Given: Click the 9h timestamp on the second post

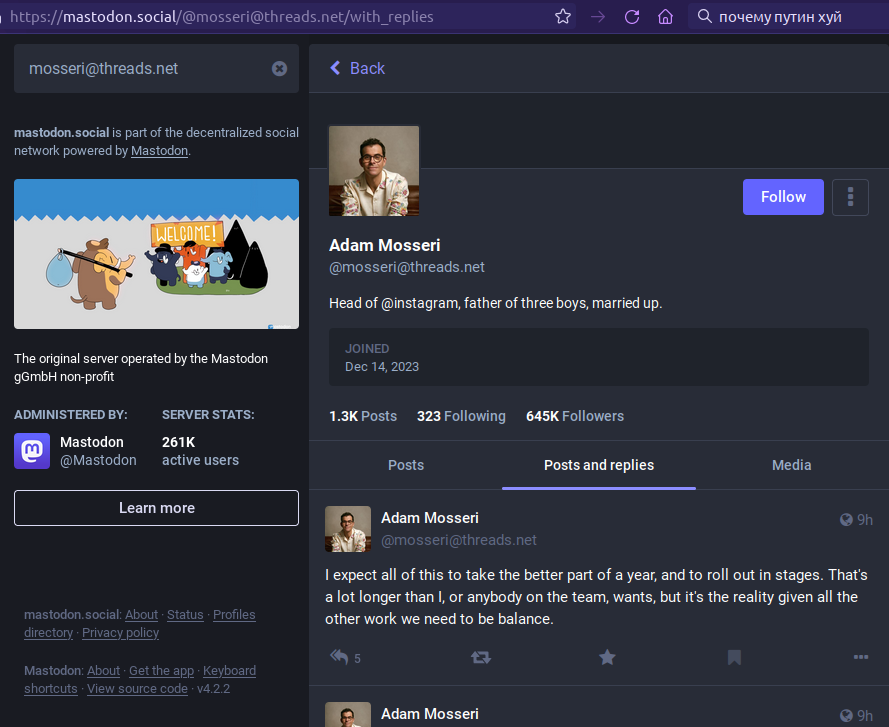Looking at the screenshot, I should tap(865, 716).
